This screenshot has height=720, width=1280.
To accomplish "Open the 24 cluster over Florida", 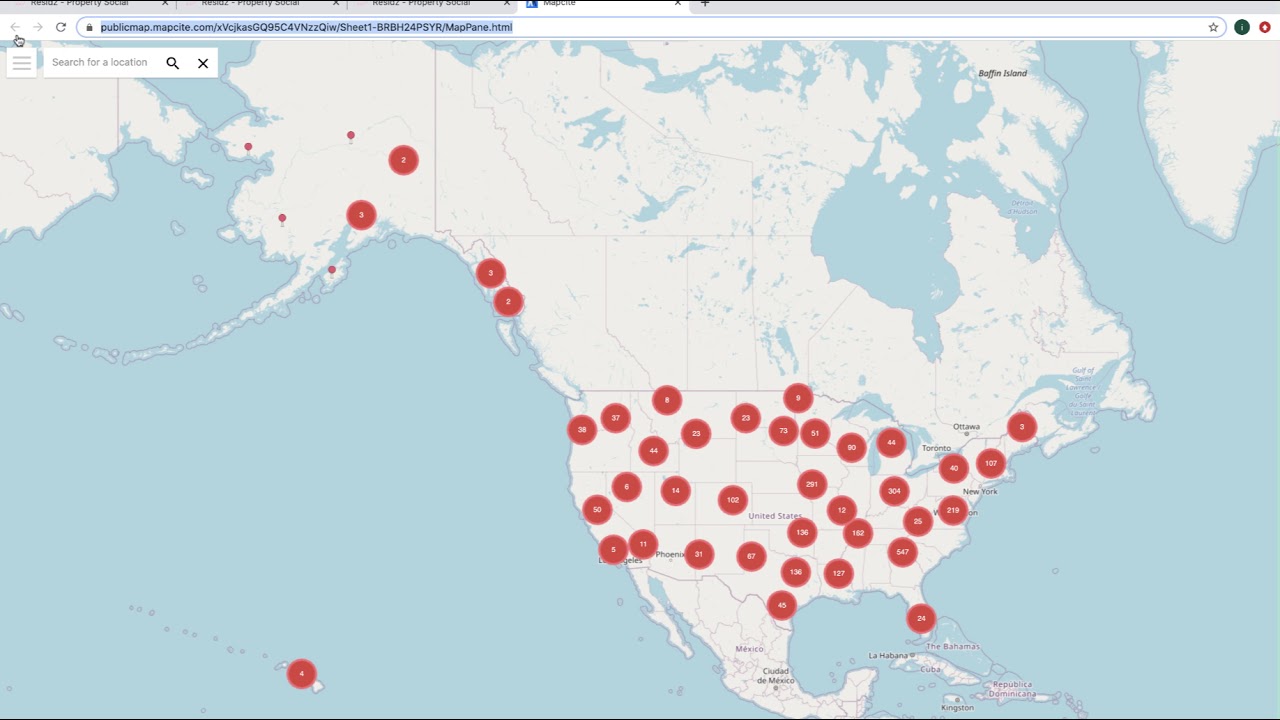I will 921,618.
